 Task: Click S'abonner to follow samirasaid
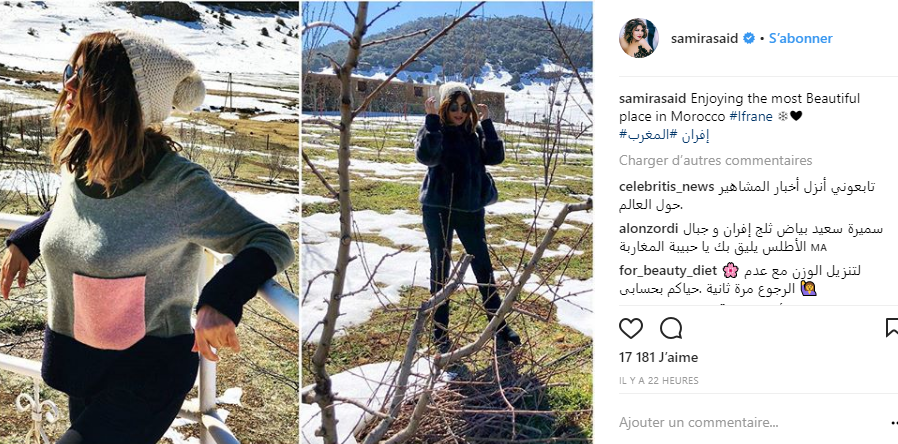click(801, 38)
